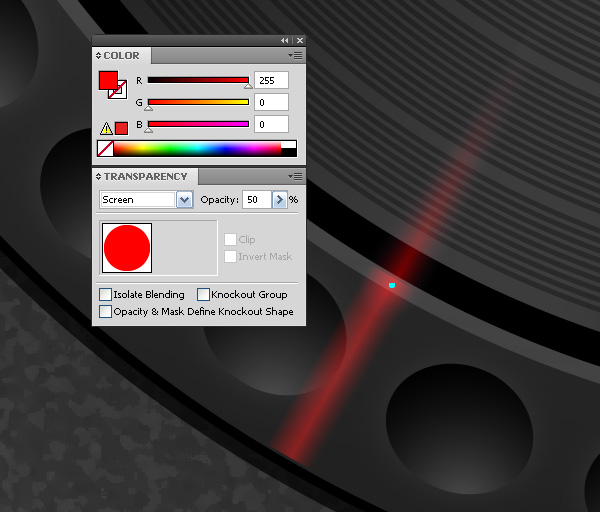The height and width of the screenshot is (512, 600).
Task: Close the floating panel group
Action: click(x=300, y=40)
